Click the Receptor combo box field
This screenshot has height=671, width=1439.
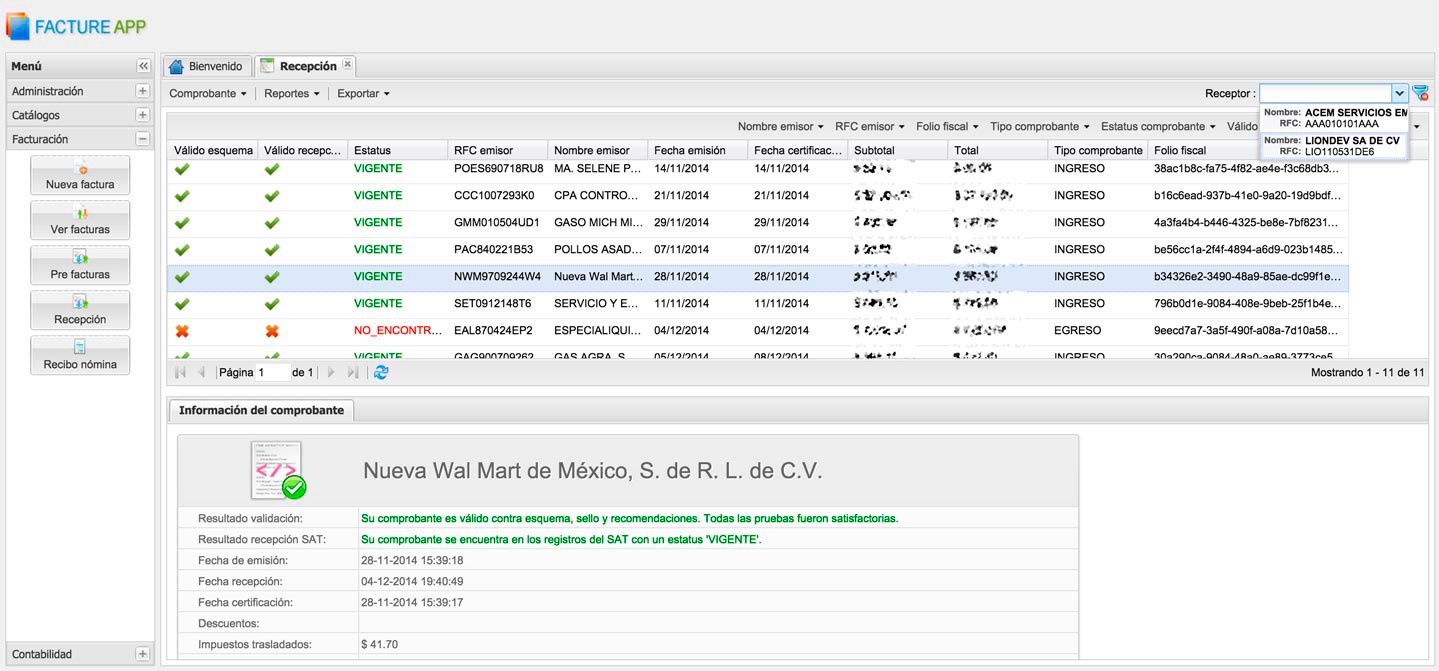pyautogui.click(x=1324, y=93)
